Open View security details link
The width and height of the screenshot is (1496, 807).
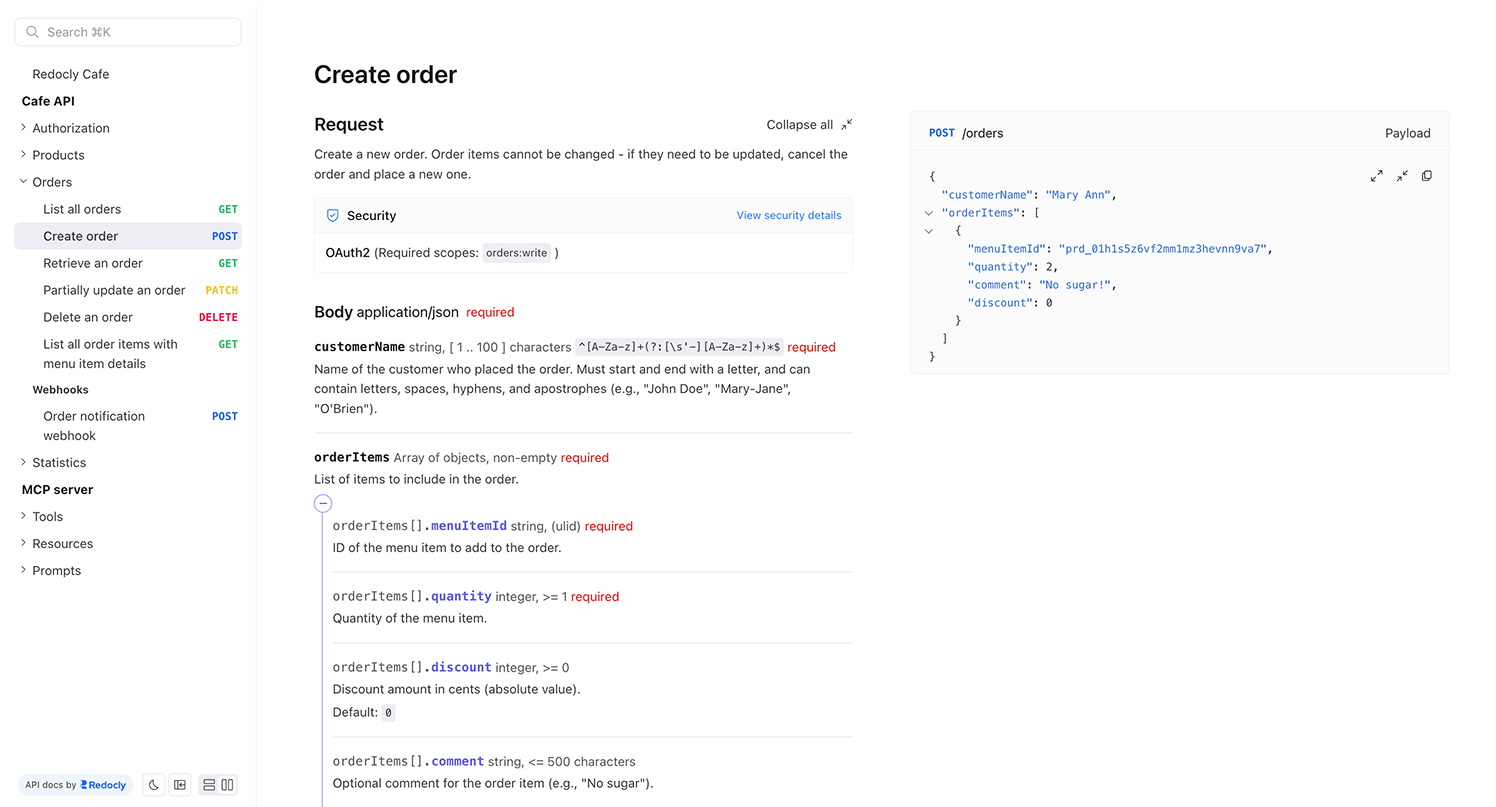pyautogui.click(x=789, y=216)
